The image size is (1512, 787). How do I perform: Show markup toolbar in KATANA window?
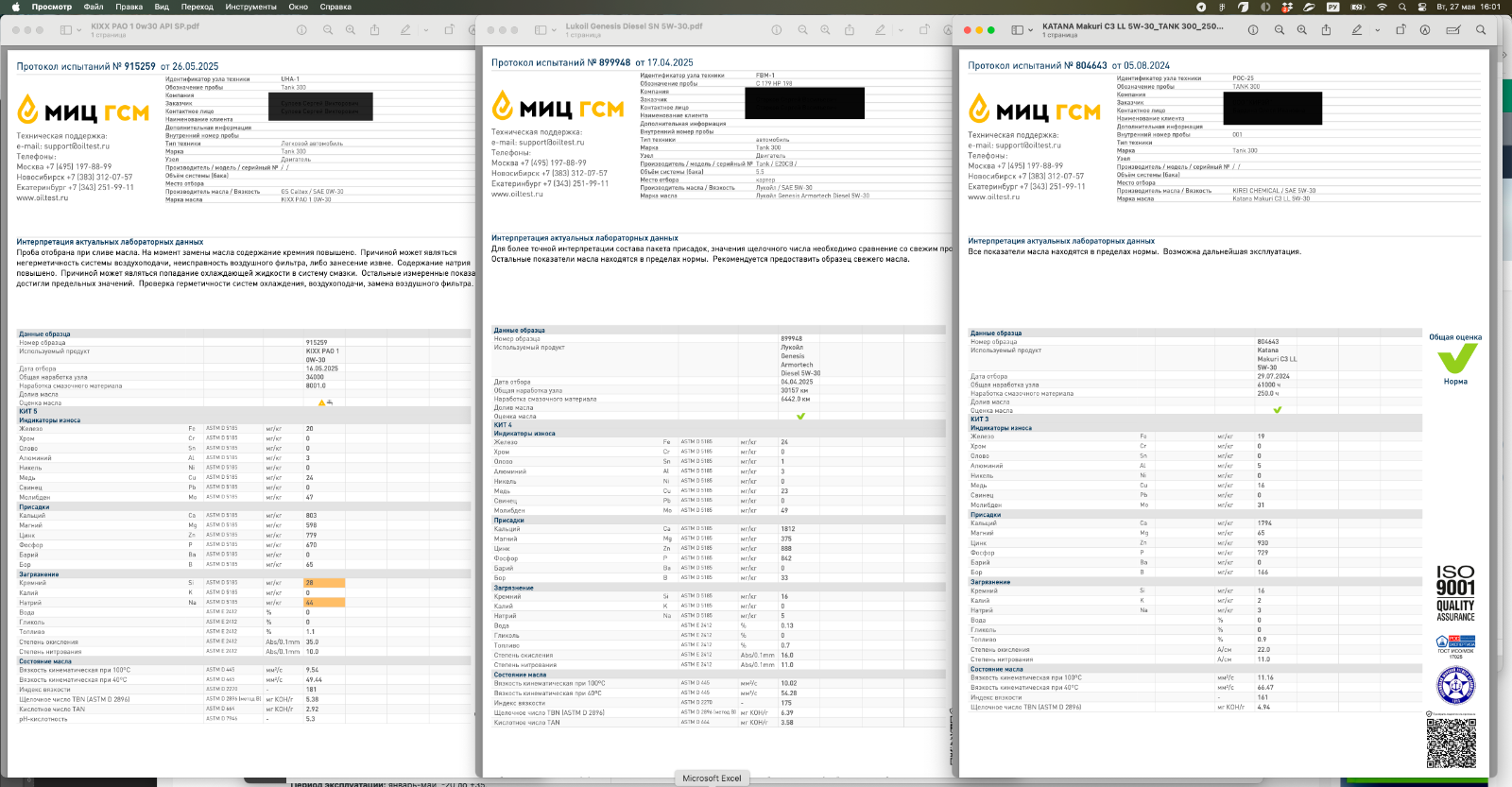[x=1425, y=30]
